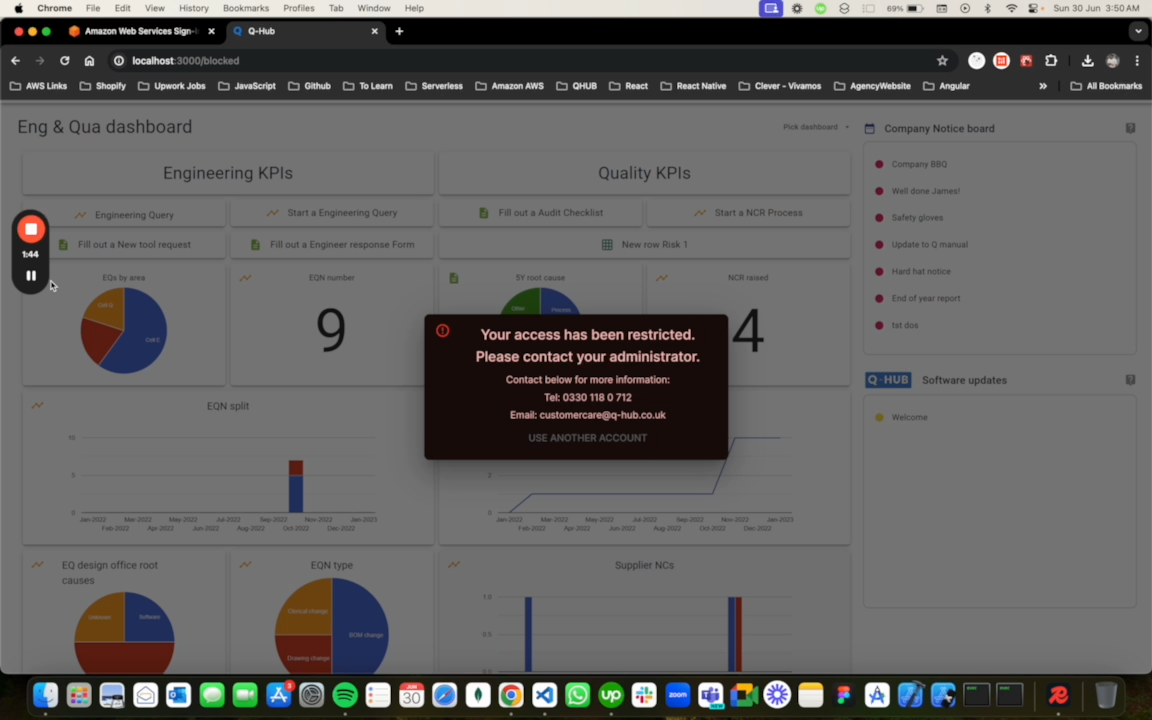Open the Serverless bookmark folder

(433, 86)
